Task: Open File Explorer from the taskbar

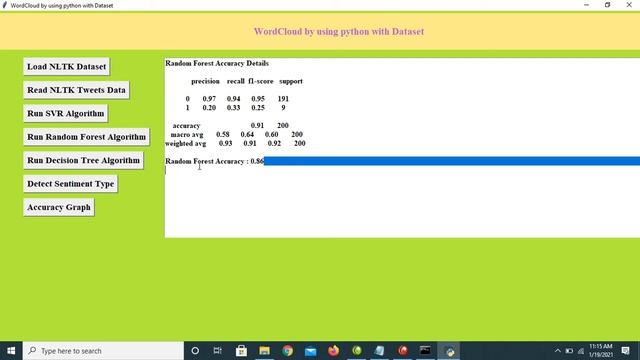Action: [264, 351]
